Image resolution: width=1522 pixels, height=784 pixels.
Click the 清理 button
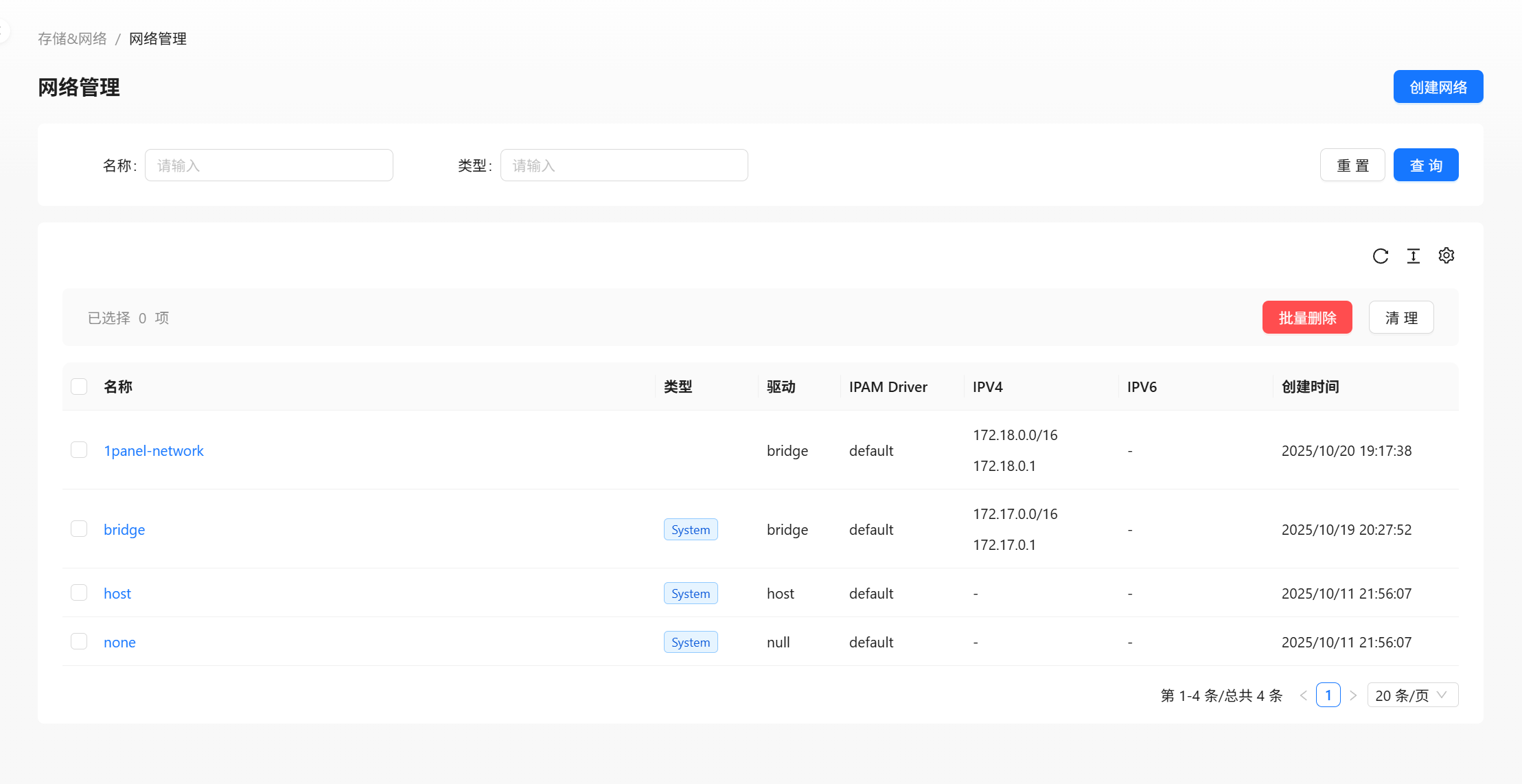click(x=1400, y=318)
